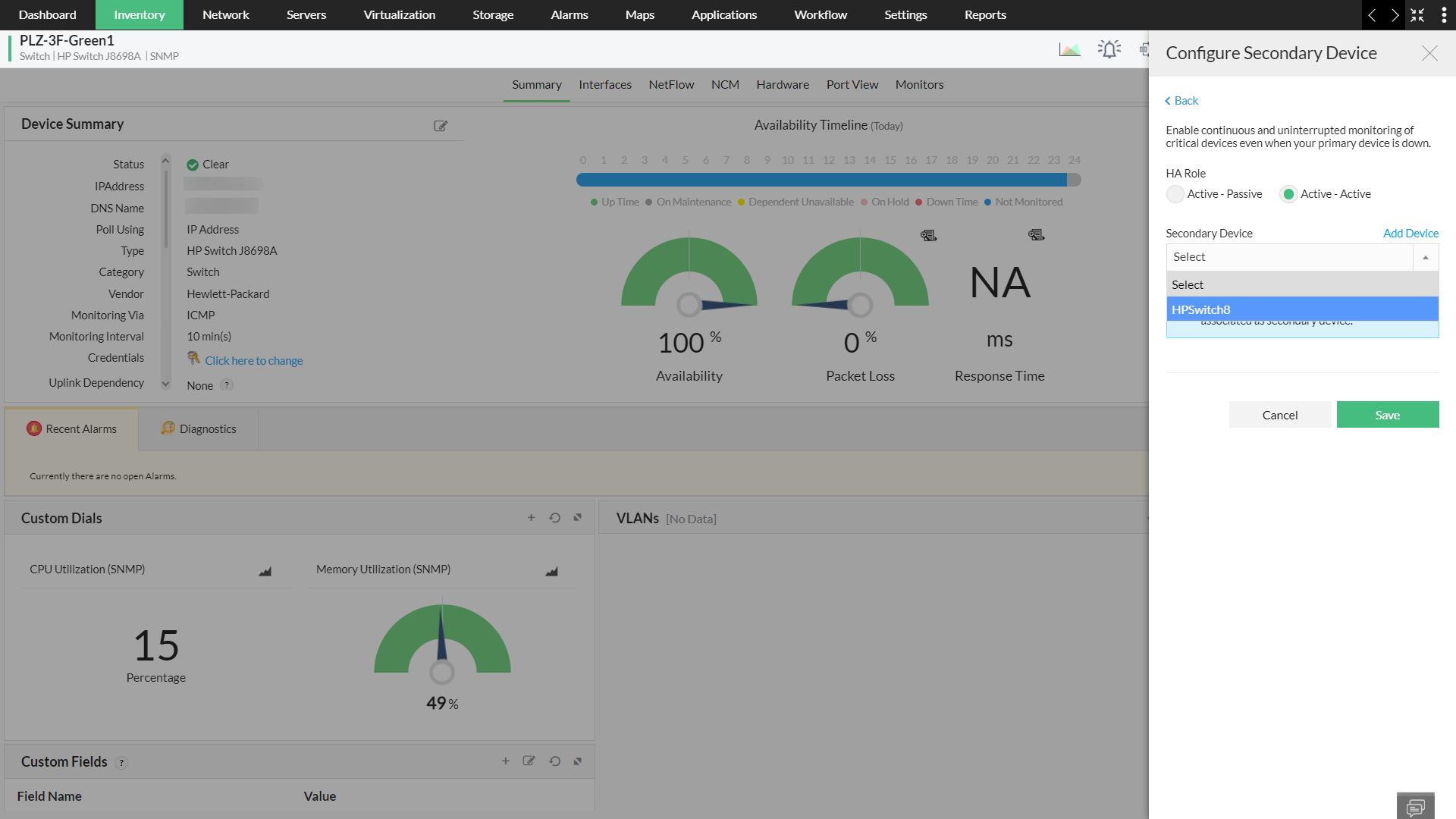The height and width of the screenshot is (819, 1456).
Task: Switch to the Interfaces tab
Action: click(x=604, y=85)
